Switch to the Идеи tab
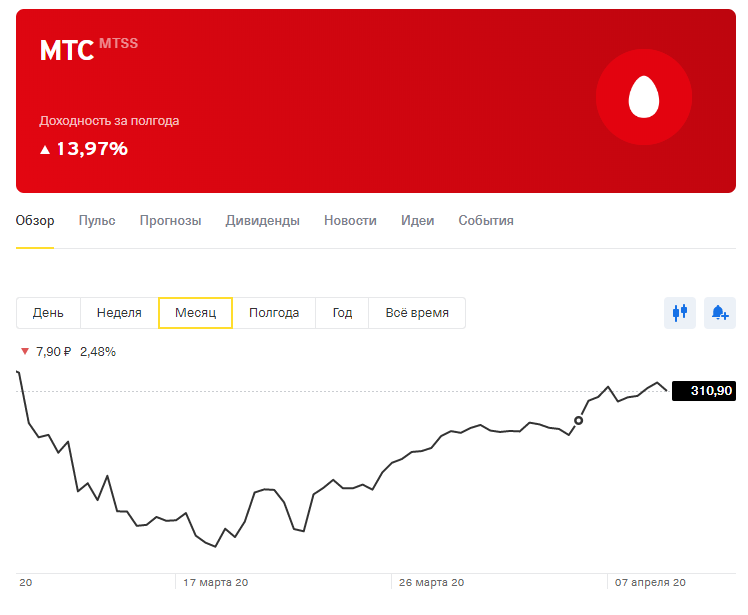Screen dimensions: 748x615 [417, 220]
